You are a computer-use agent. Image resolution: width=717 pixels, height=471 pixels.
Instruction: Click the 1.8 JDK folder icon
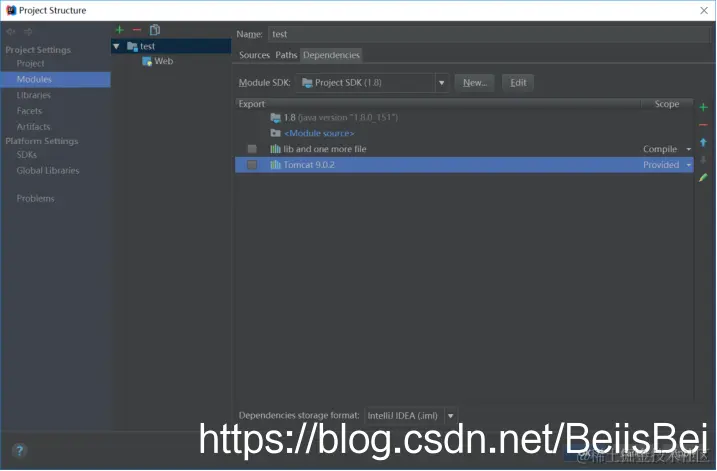(x=275, y=118)
